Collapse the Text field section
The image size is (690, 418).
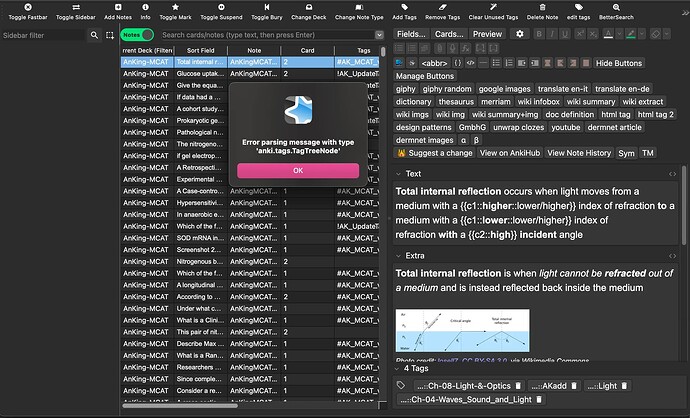coord(399,173)
